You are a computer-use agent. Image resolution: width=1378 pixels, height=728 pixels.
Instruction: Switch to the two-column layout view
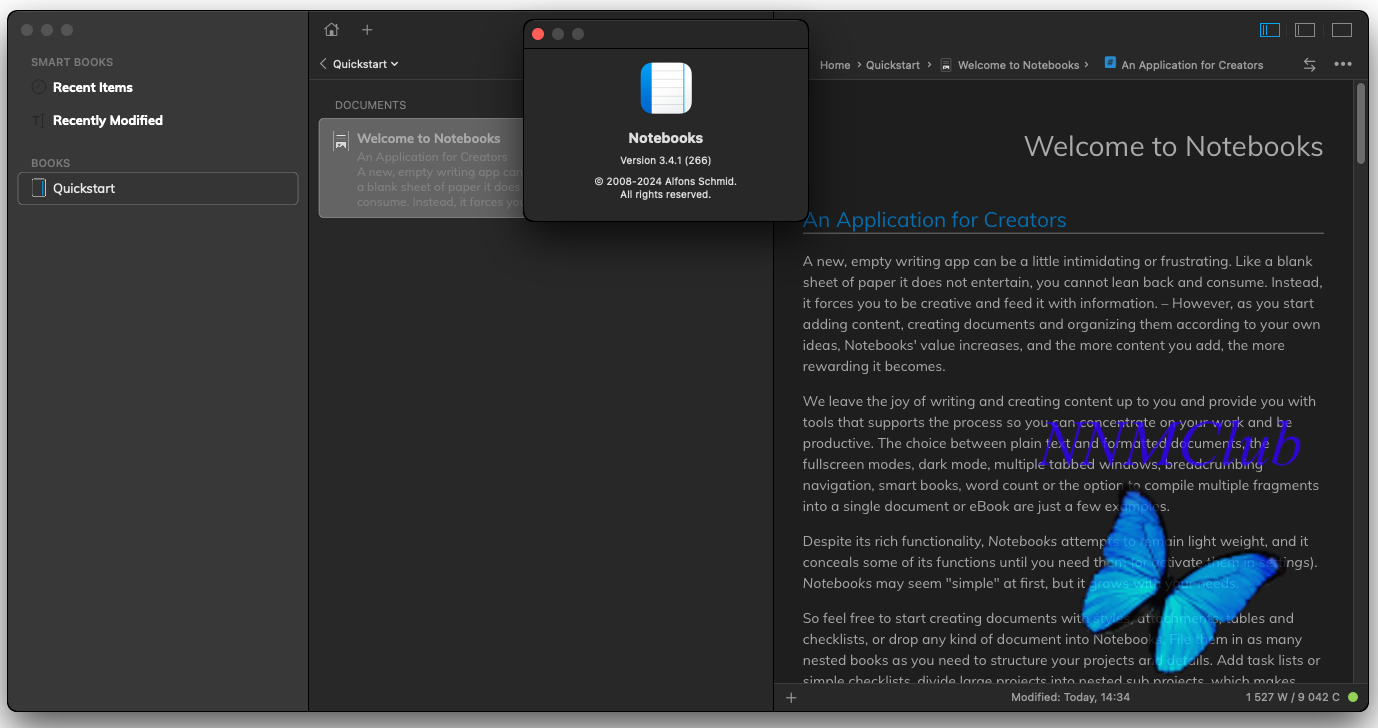click(x=1305, y=30)
